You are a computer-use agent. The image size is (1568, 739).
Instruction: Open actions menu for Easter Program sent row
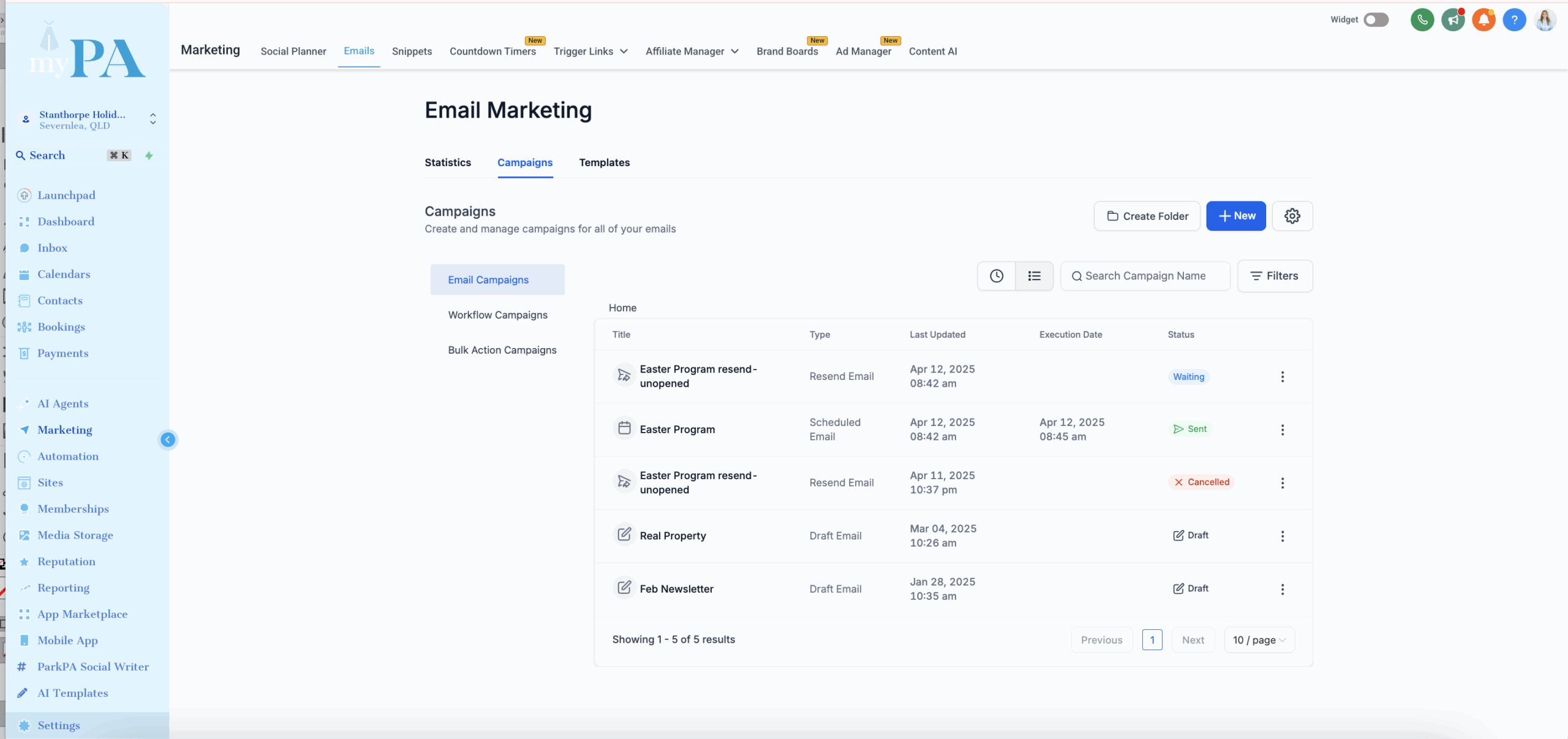1283,430
